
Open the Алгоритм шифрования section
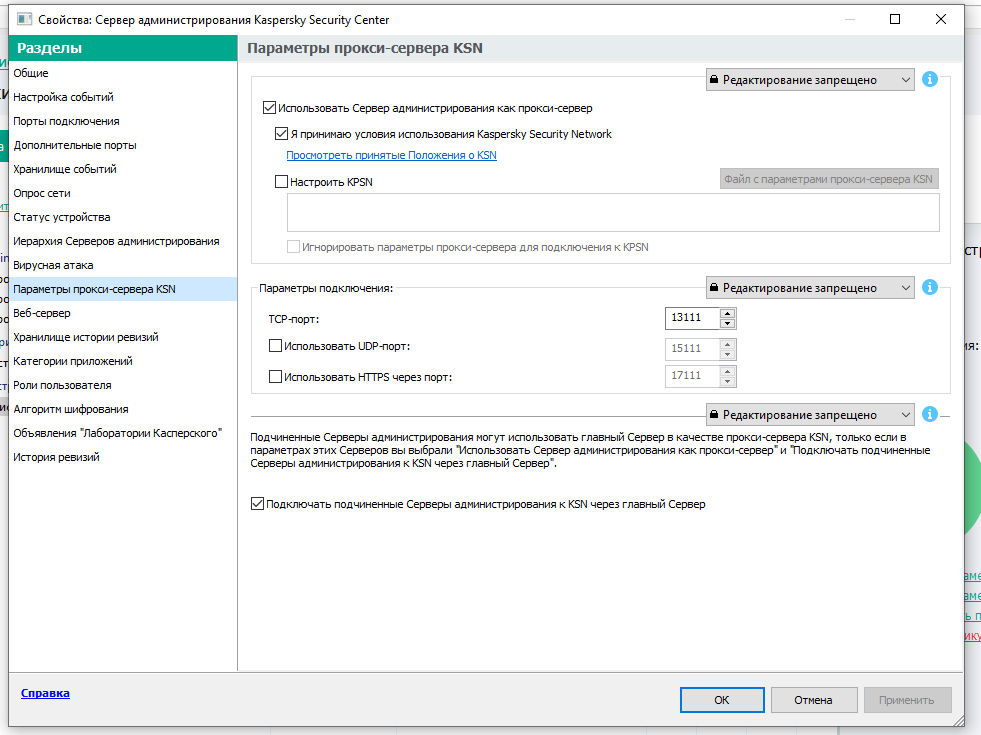tap(123, 409)
